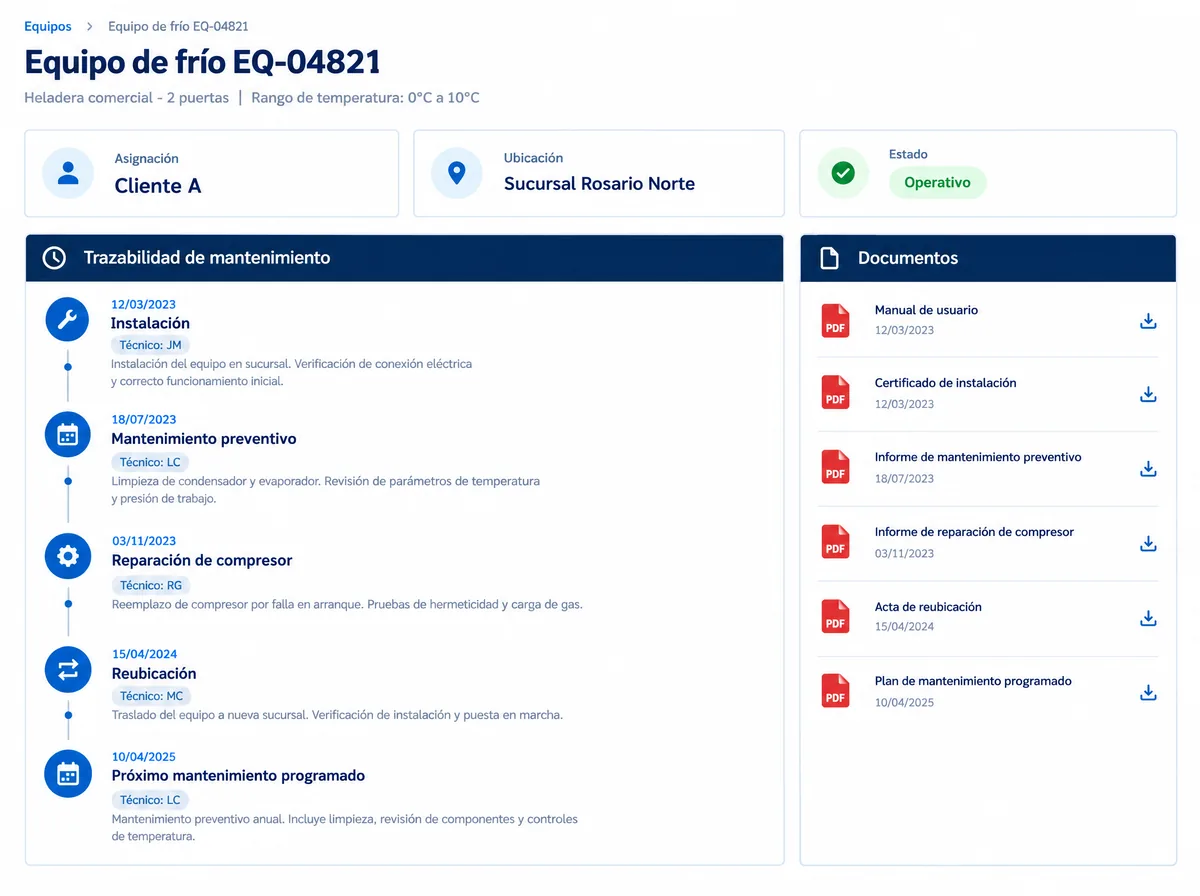This screenshot has width=1200, height=896.
Task: Click the Técnico: RG tag
Action: (151, 585)
